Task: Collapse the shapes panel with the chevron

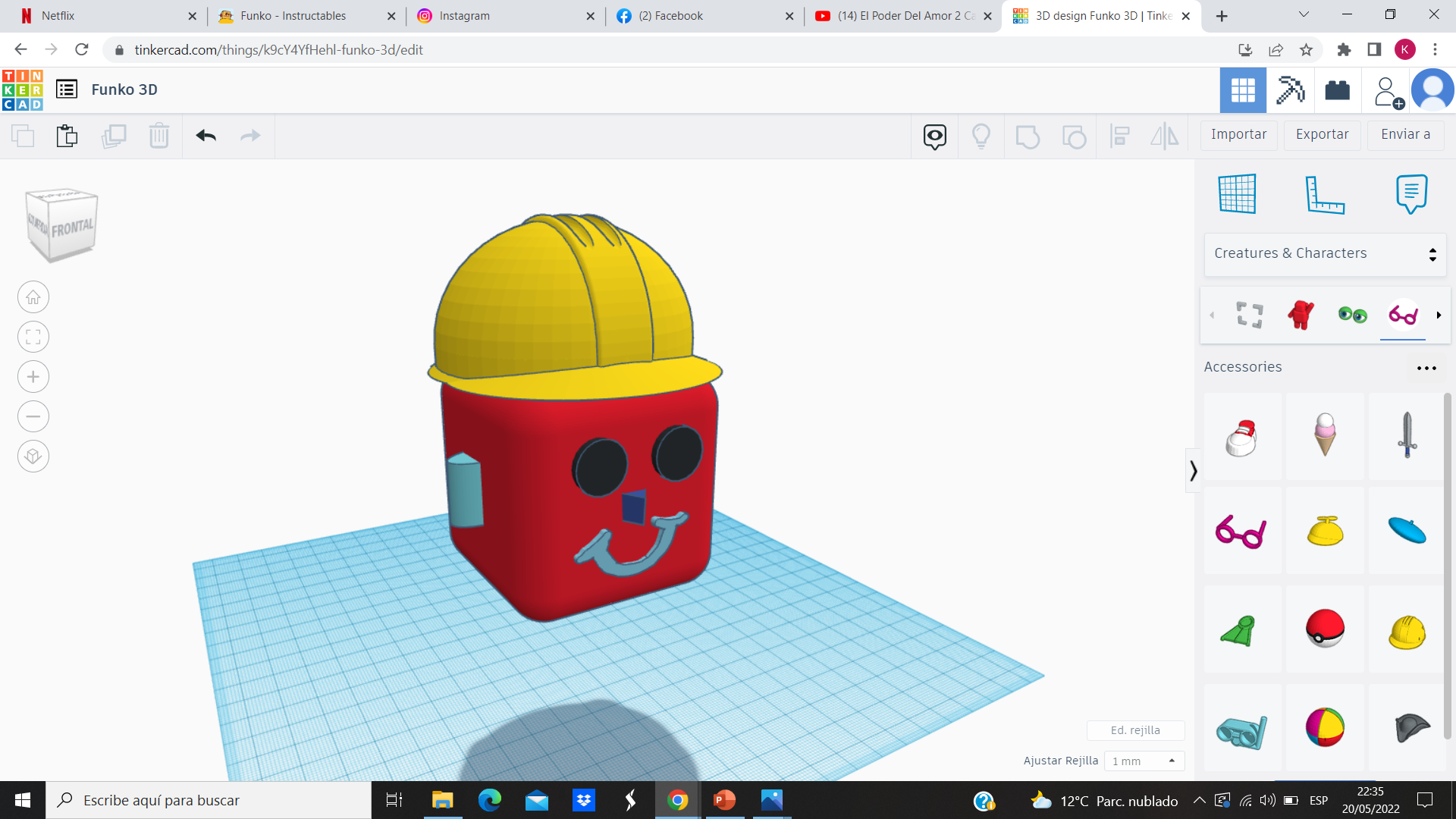Action: pyautogui.click(x=1193, y=471)
